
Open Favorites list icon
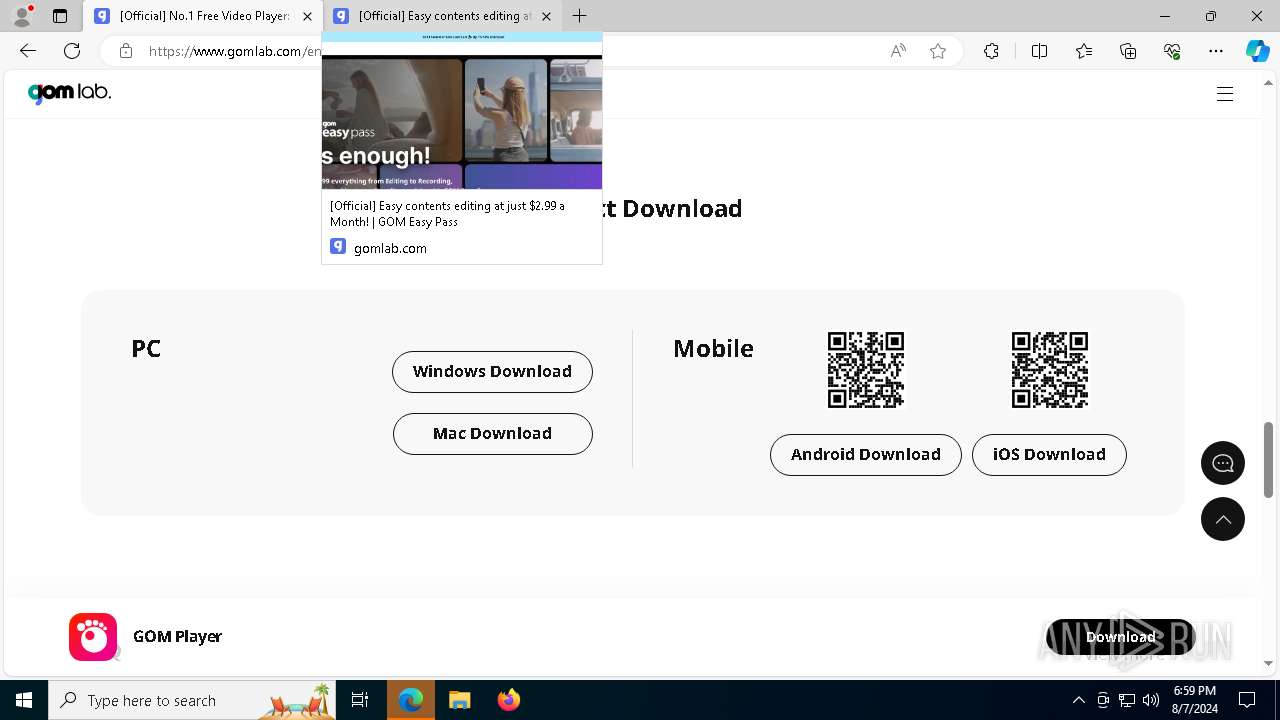(1084, 51)
